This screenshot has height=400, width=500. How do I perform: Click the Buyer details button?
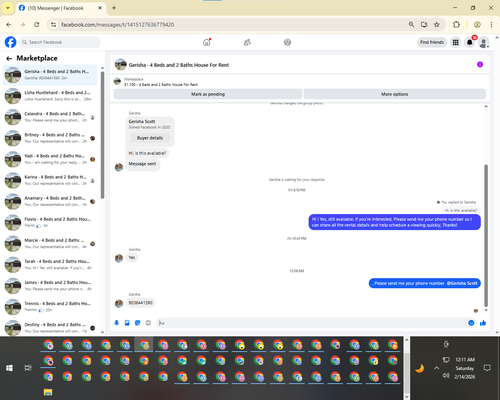coord(150,138)
